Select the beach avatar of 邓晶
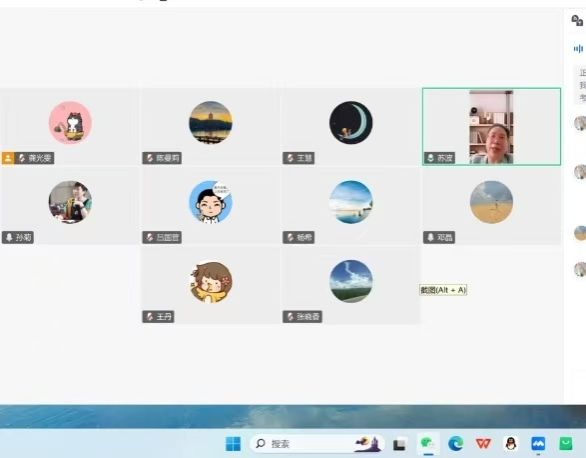The width and height of the screenshot is (586, 458). click(x=491, y=202)
